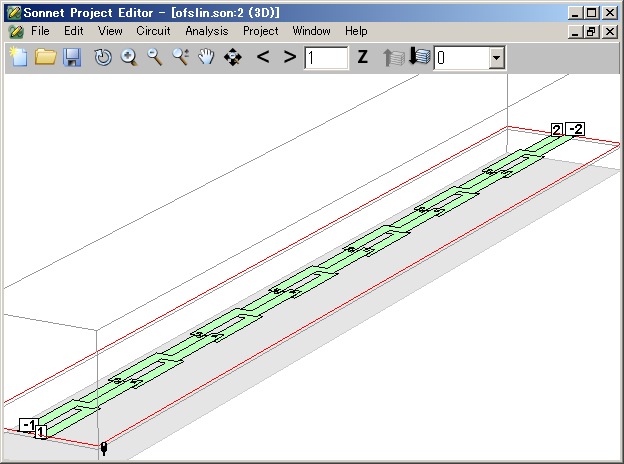Minimize the Sonnet Project Editor window
This screenshot has width=624, height=464.
tap(574, 13)
